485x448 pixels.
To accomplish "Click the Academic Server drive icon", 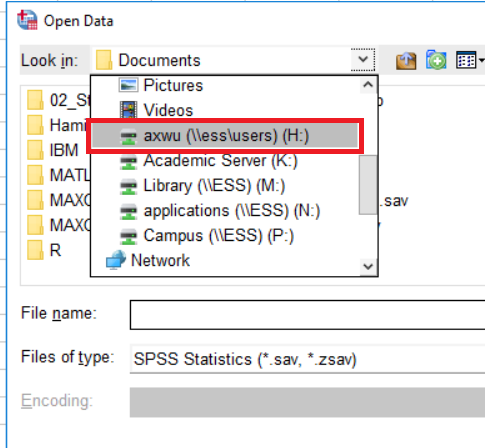I will coord(128,162).
